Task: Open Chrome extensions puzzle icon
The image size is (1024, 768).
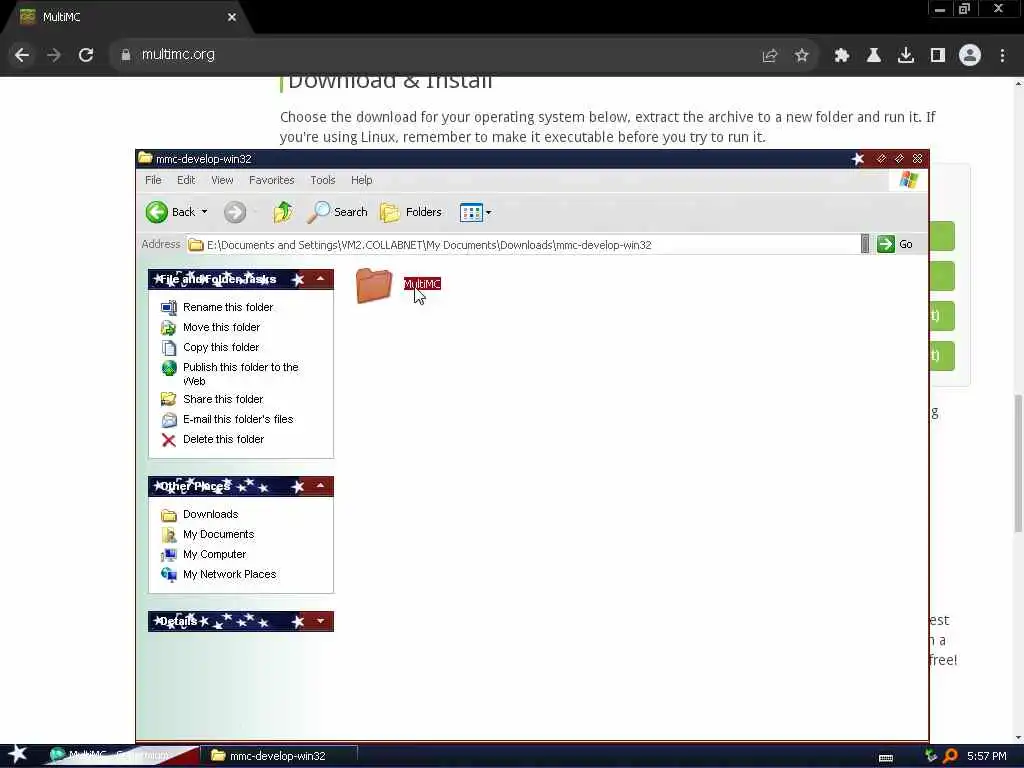Action: tap(842, 56)
